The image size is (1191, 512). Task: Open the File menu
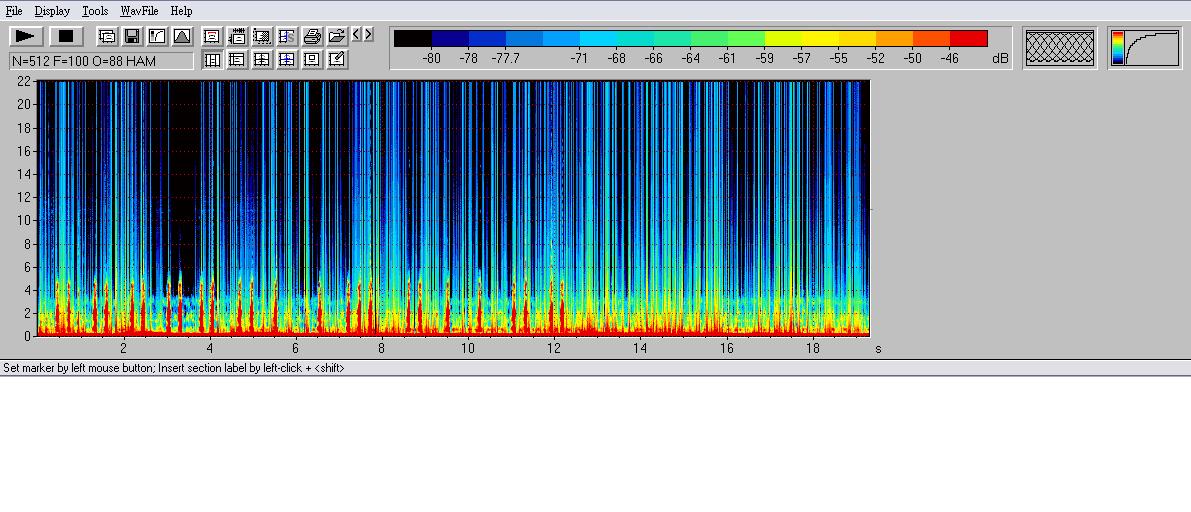[14, 11]
